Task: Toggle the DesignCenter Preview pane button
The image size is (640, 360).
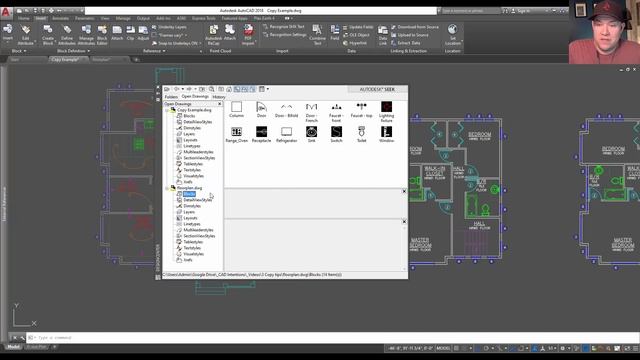Action: (x=244, y=89)
